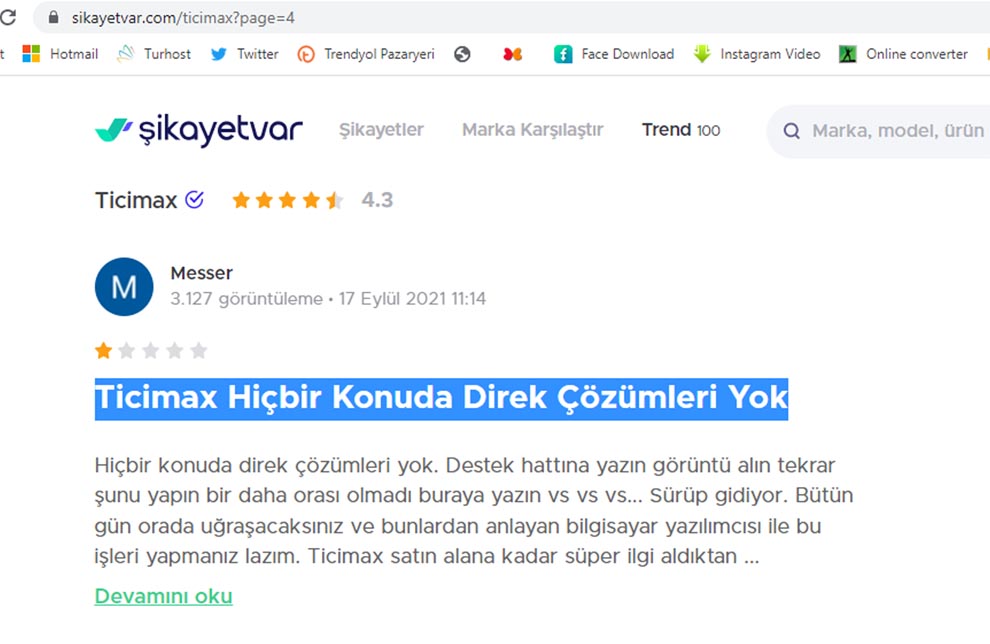Click the Marka, model, ürün search field
The width and height of the screenshot is (990, 644).
pos(878,131)
